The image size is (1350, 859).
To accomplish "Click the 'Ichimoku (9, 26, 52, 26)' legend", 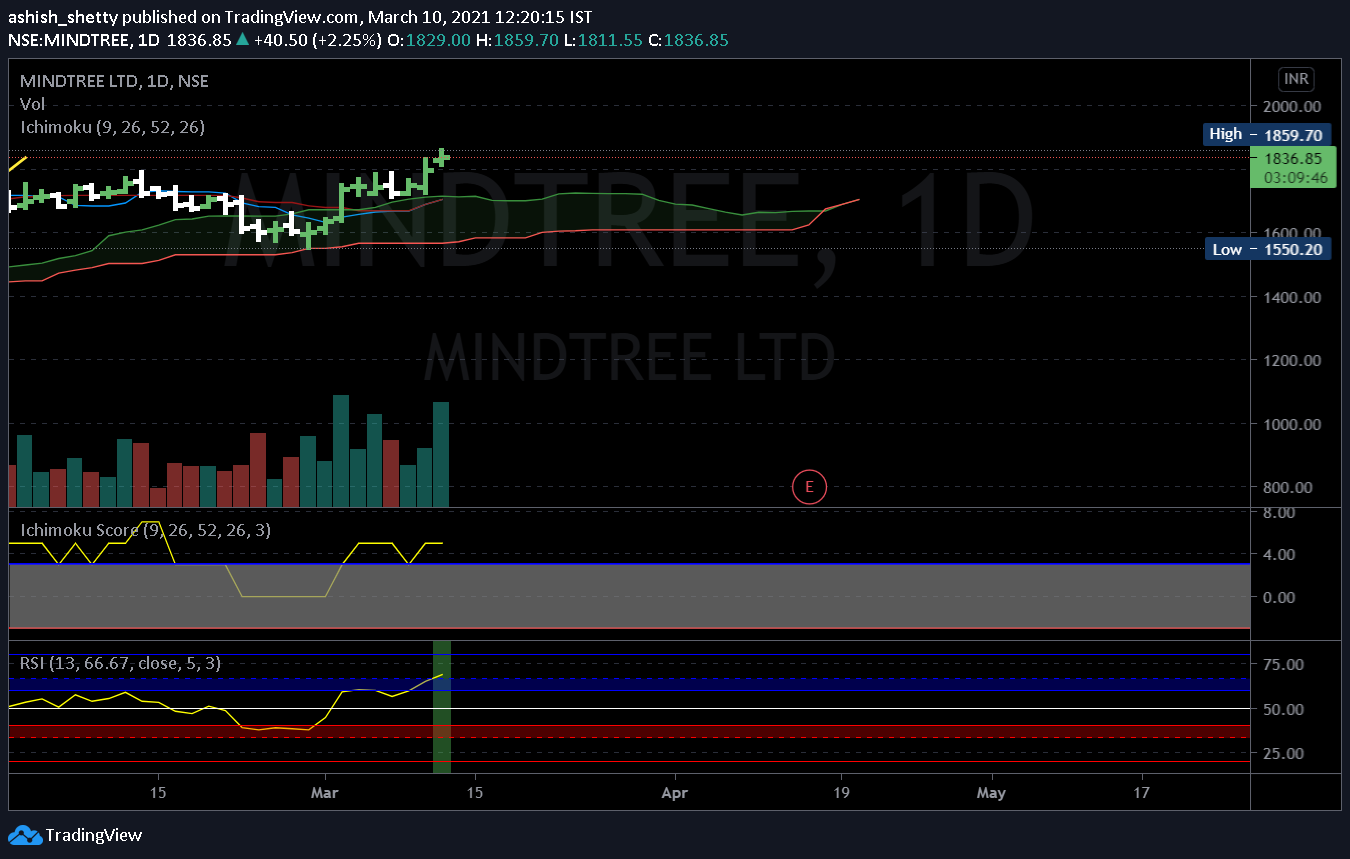I will point(113,127).
